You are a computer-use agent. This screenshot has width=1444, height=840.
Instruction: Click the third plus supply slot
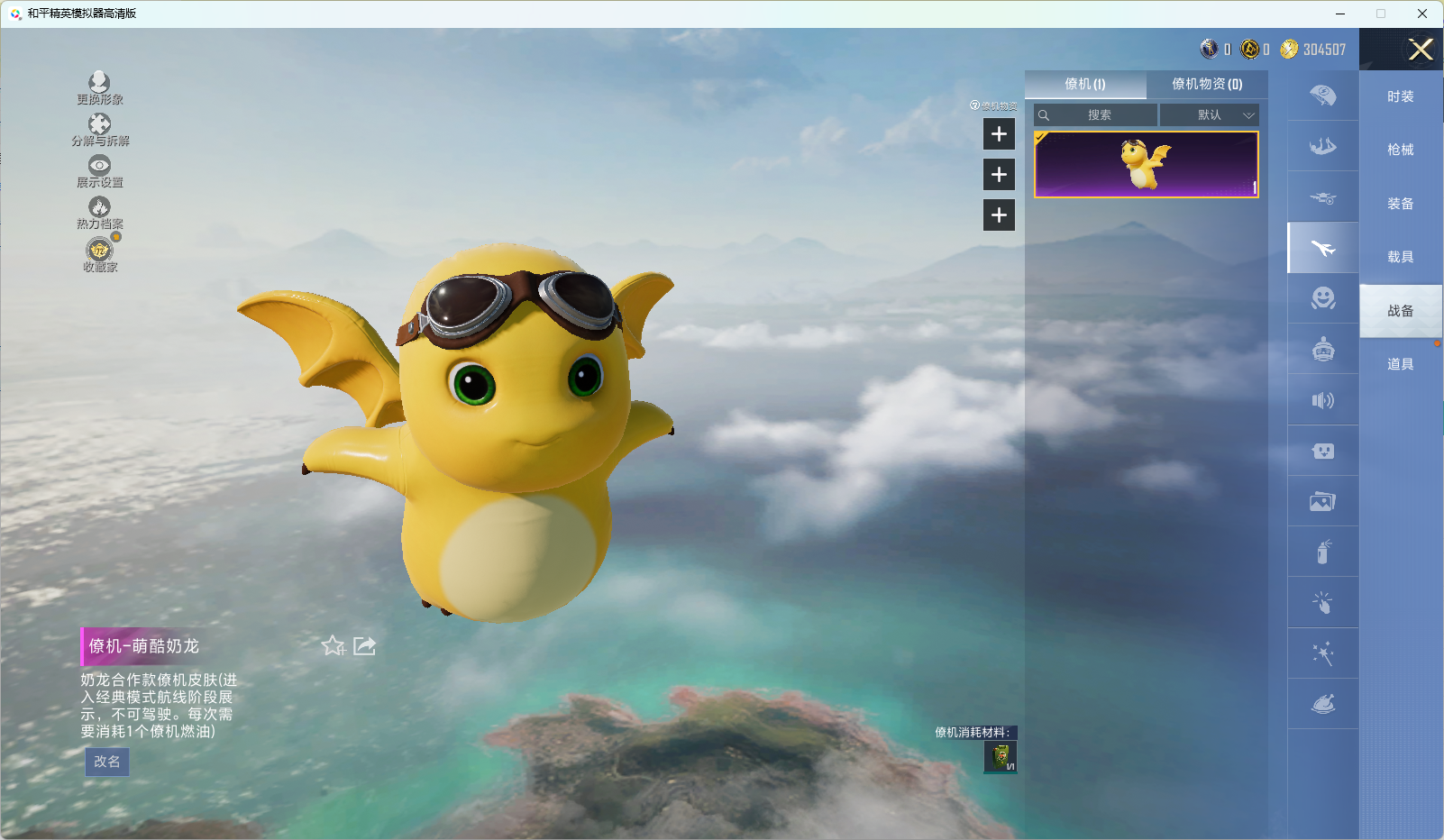pos(999,215)
